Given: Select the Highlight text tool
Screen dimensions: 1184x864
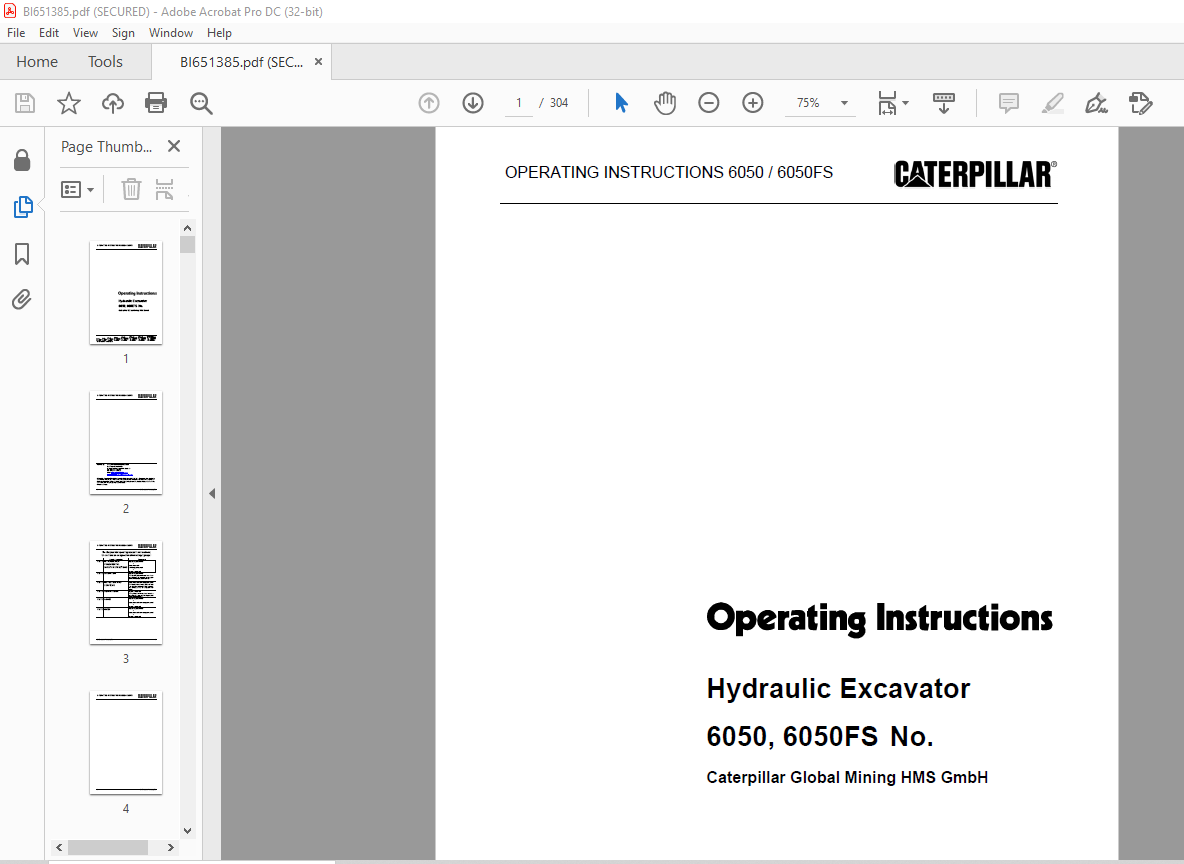Looking at the screenshot, I should pos(1053,103).
